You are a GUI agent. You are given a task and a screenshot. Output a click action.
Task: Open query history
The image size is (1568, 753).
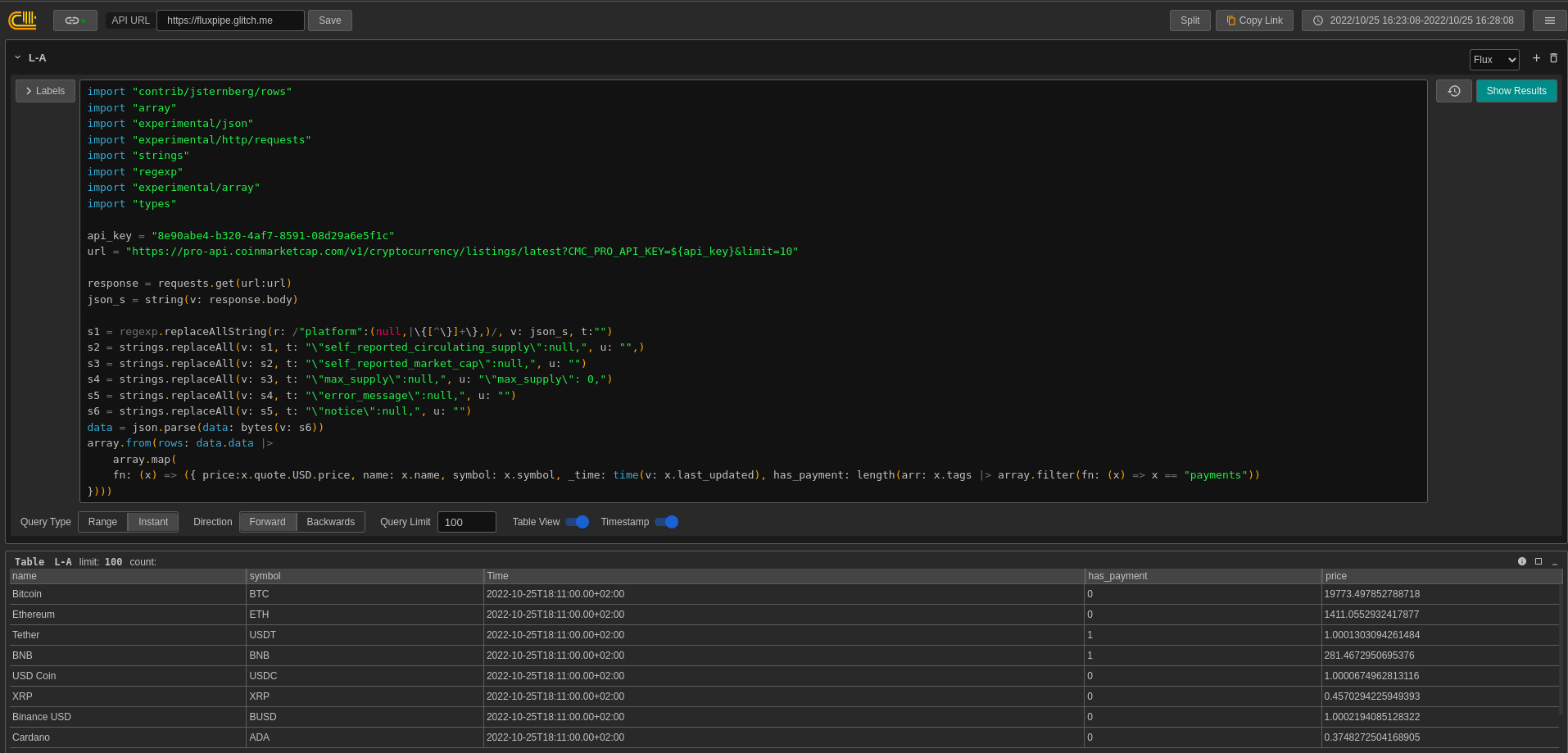(1453, 91)
